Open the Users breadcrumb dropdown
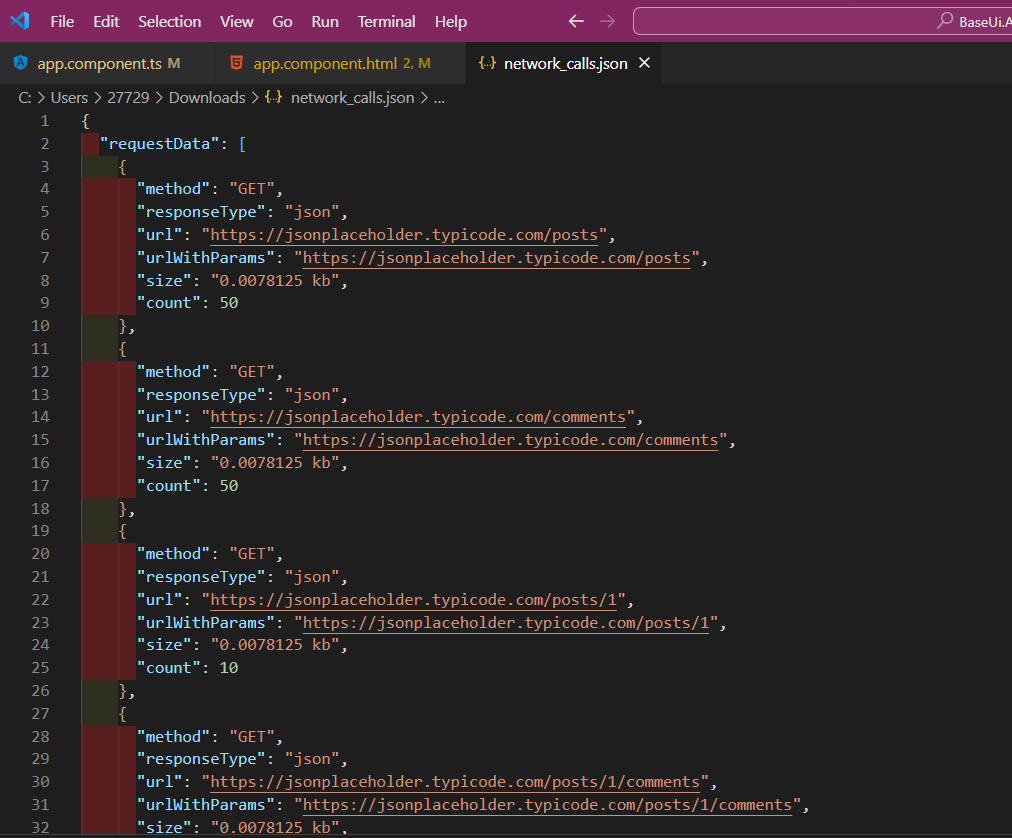Image resolution: width=1012 pixels, height=838 pixels. (69, 97)
